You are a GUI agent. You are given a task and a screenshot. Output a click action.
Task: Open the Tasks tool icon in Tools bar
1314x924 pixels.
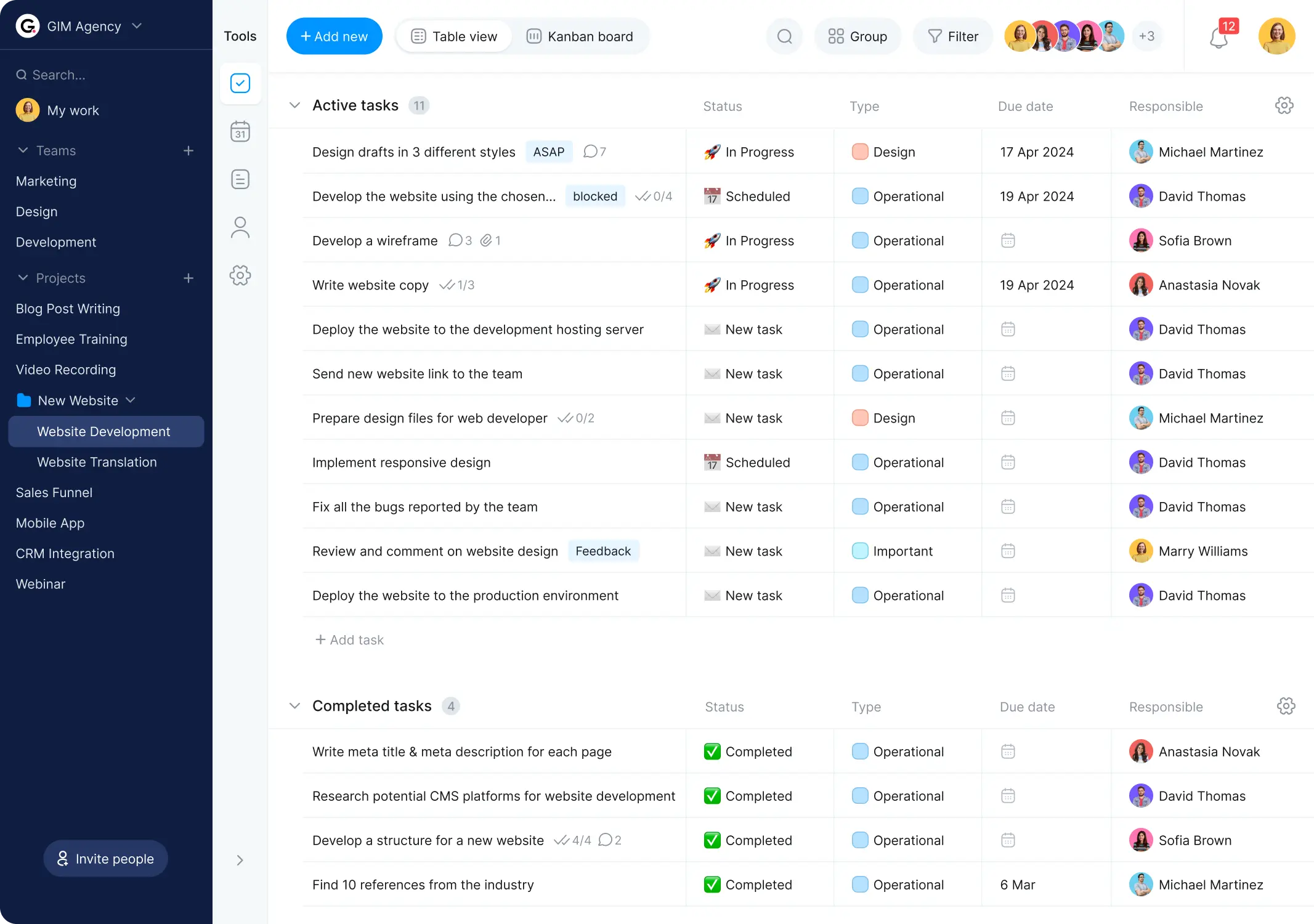pos(240,83)
